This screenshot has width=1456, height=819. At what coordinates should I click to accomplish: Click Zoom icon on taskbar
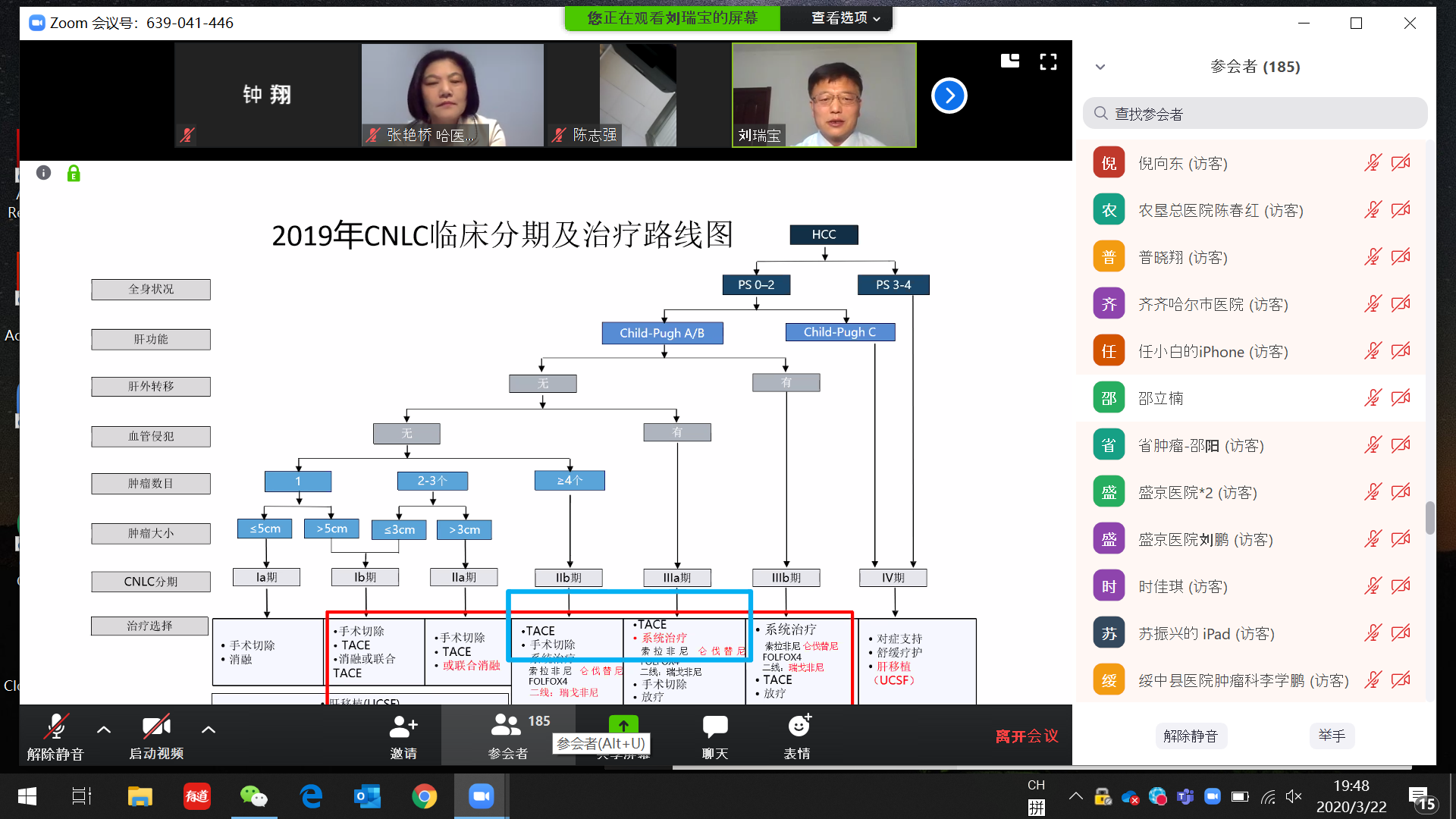click(481, 796)
